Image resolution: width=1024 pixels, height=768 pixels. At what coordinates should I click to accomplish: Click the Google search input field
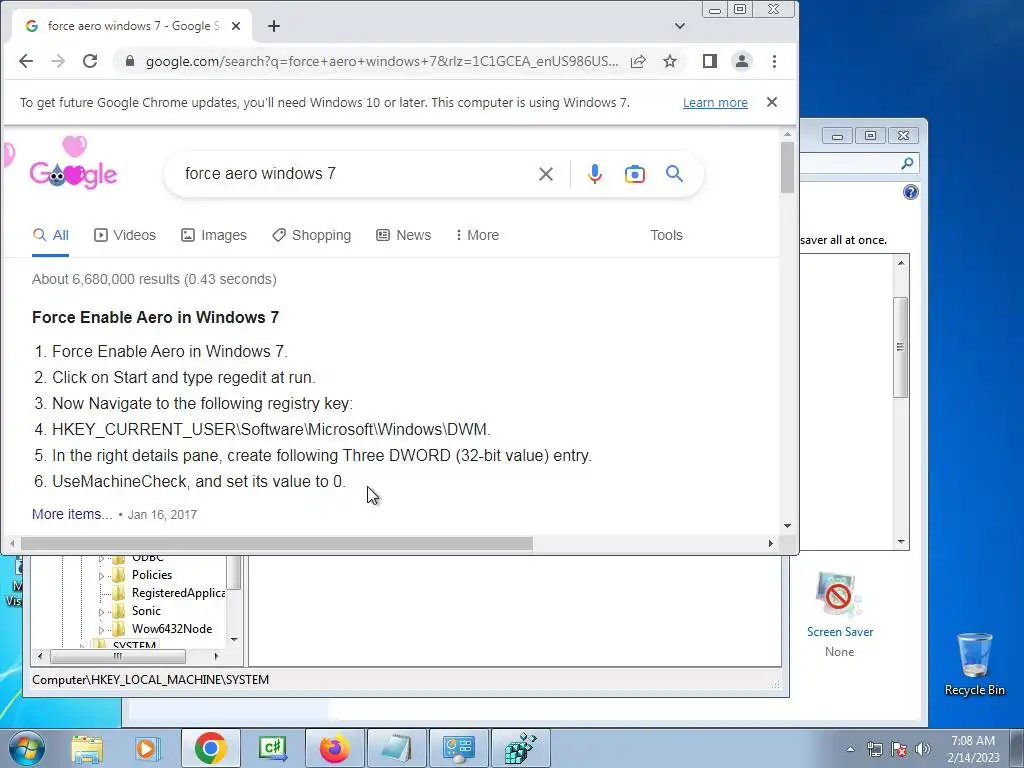coord(353,174)
